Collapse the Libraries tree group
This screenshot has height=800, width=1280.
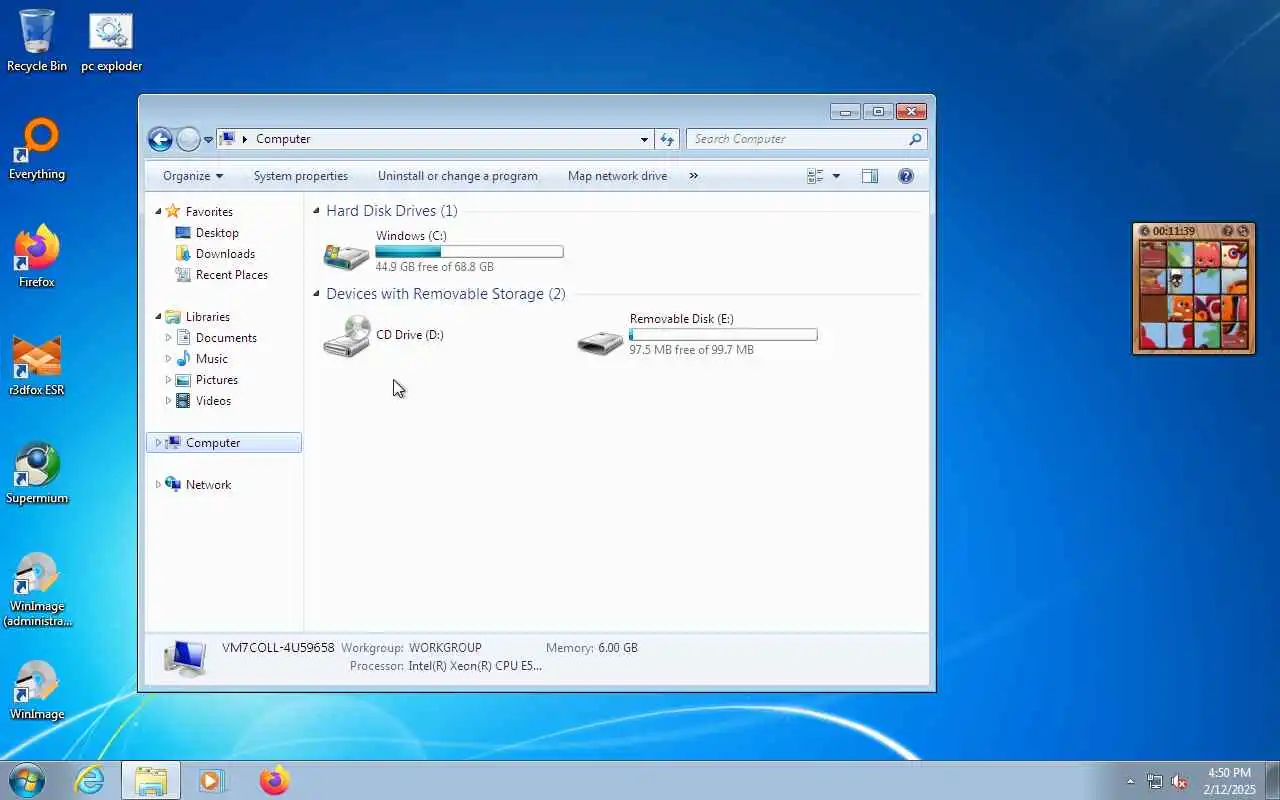[x=157, y=317]
